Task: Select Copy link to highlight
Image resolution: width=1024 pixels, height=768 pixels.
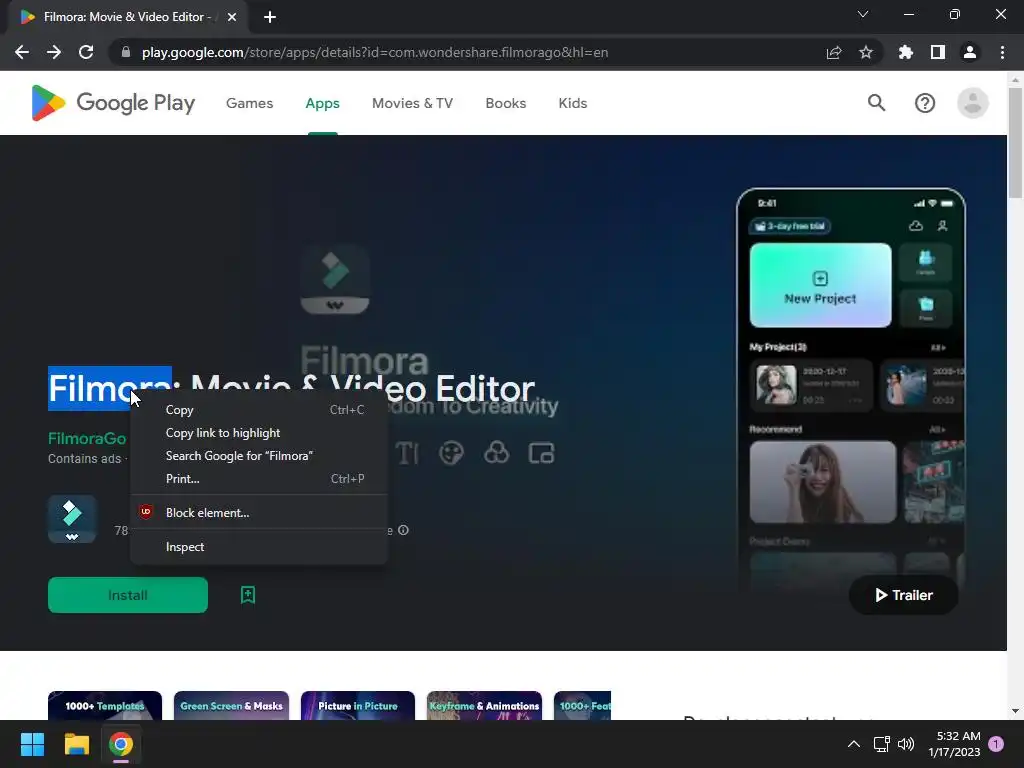Action: [x=259, y=433]
